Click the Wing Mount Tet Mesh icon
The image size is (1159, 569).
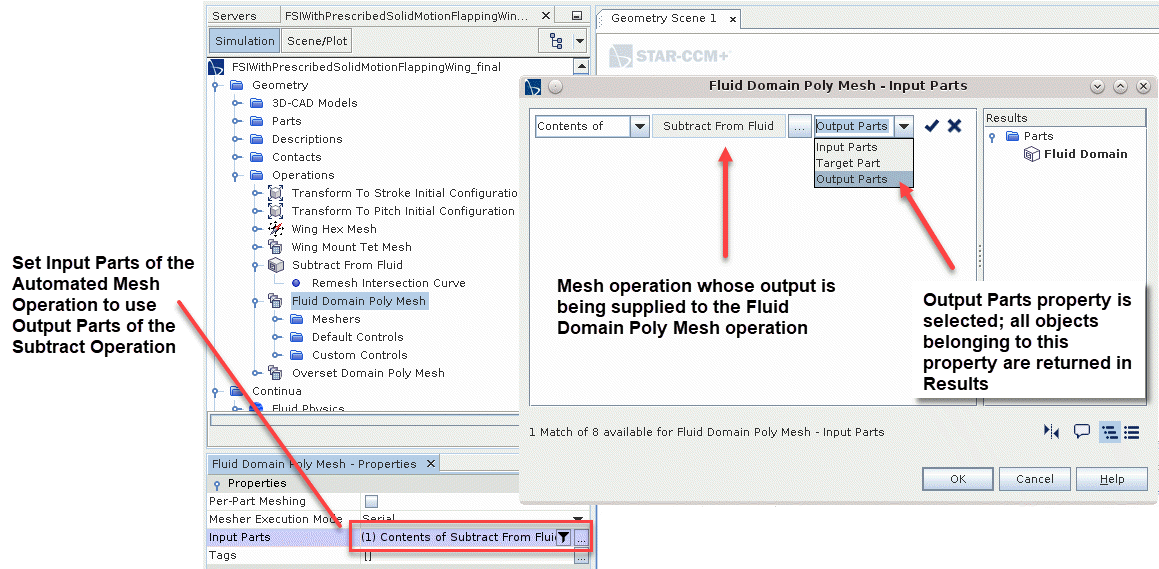point(276,247)
